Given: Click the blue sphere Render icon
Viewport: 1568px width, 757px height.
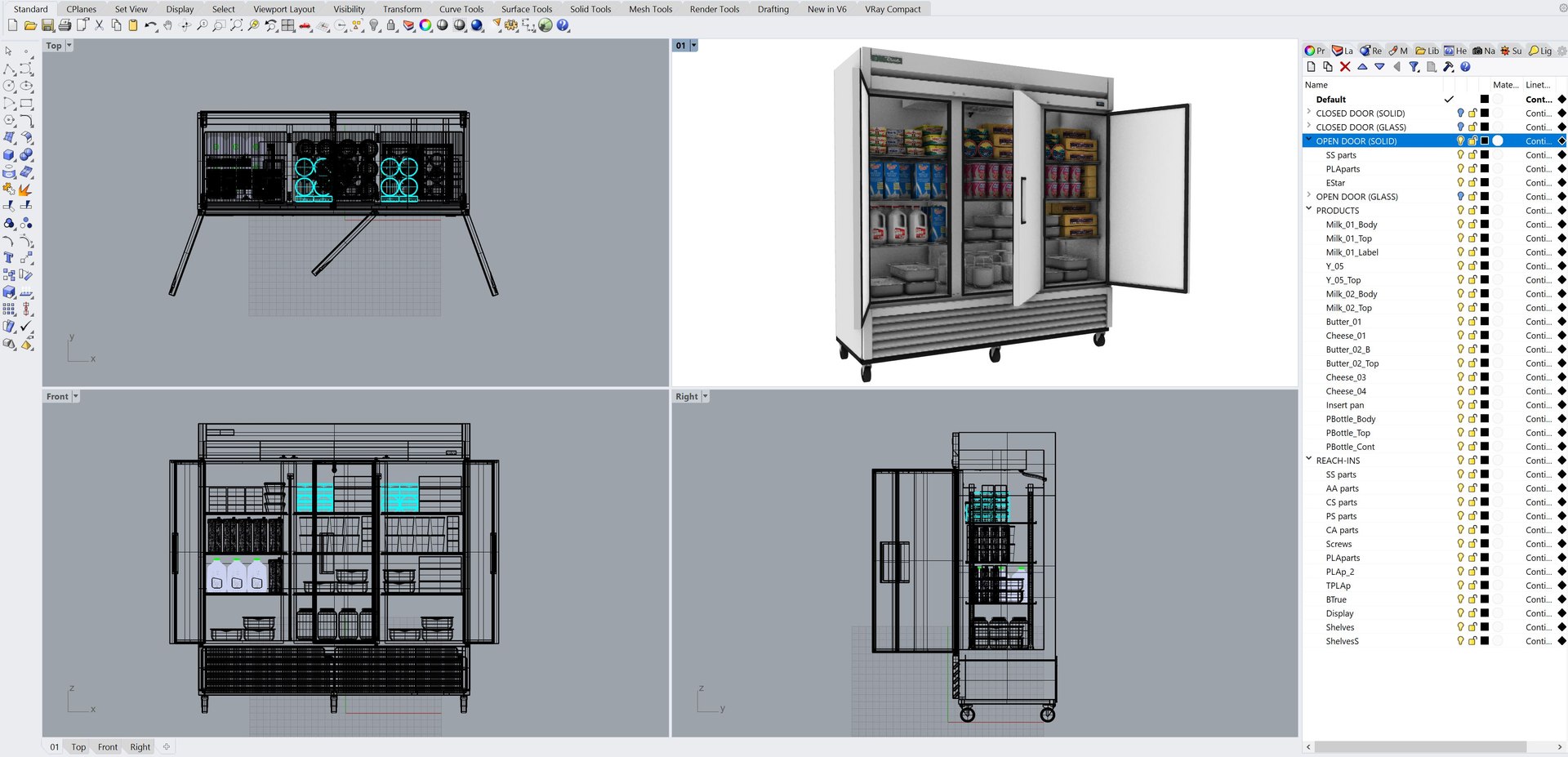Looking at the screenshot, I should click(x=477, y=25).
